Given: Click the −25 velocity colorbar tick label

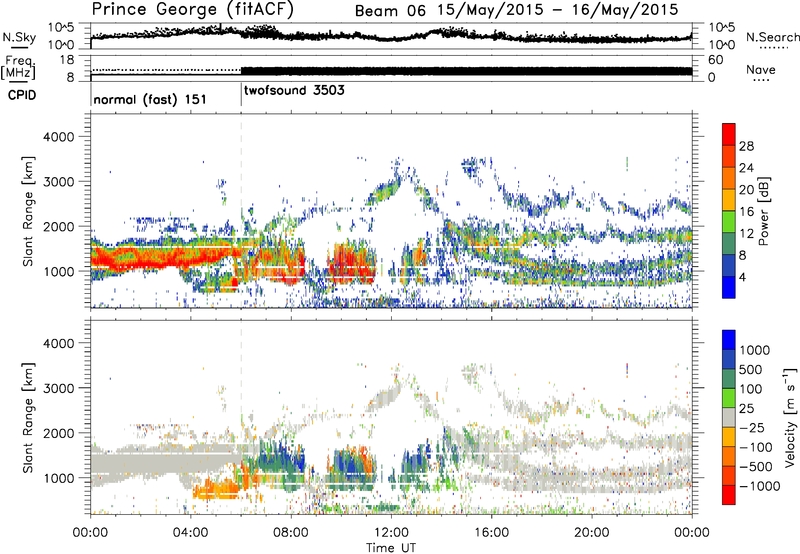Looking at the screenshot, I should point(754,427).
